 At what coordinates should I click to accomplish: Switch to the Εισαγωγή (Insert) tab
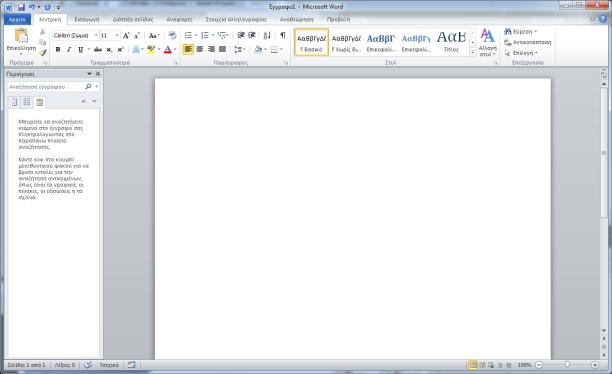point(87,19)
